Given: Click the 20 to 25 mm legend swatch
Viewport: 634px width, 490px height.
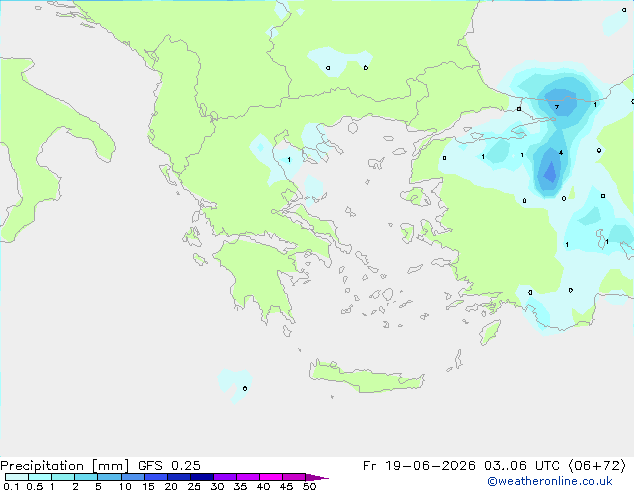Looking at the screenshot, I should [x=179, y=477].
